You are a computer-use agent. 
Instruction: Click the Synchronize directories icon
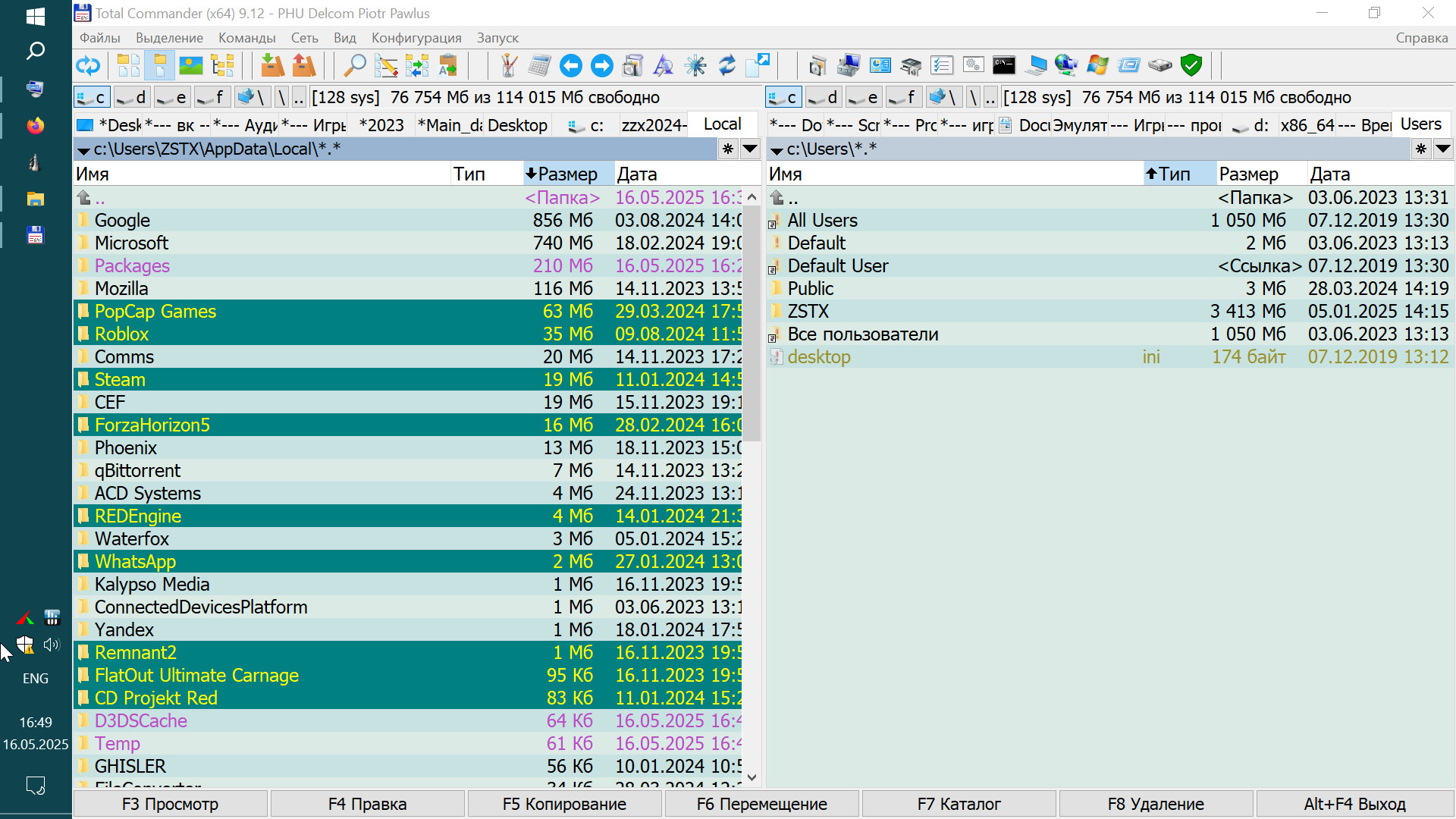(416, 66)
